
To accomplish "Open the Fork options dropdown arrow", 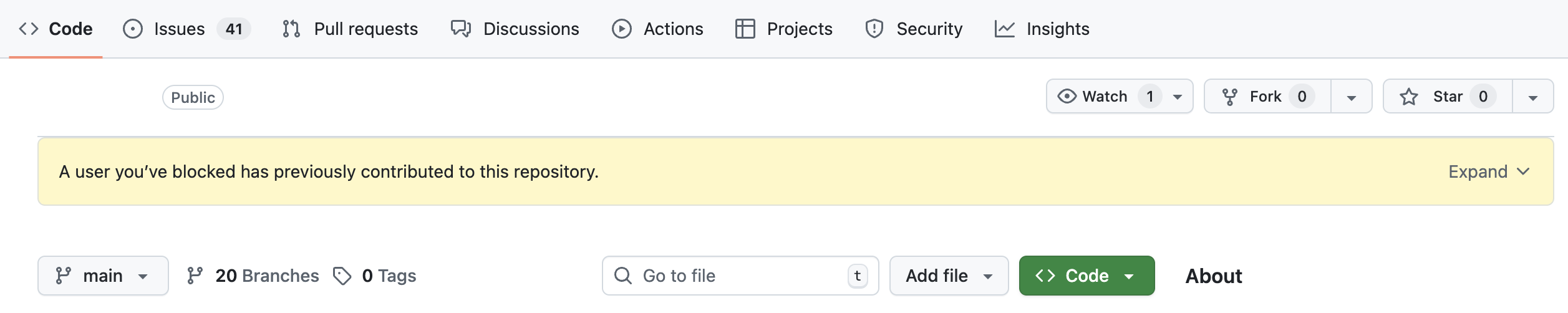I will click(1352, 97).
